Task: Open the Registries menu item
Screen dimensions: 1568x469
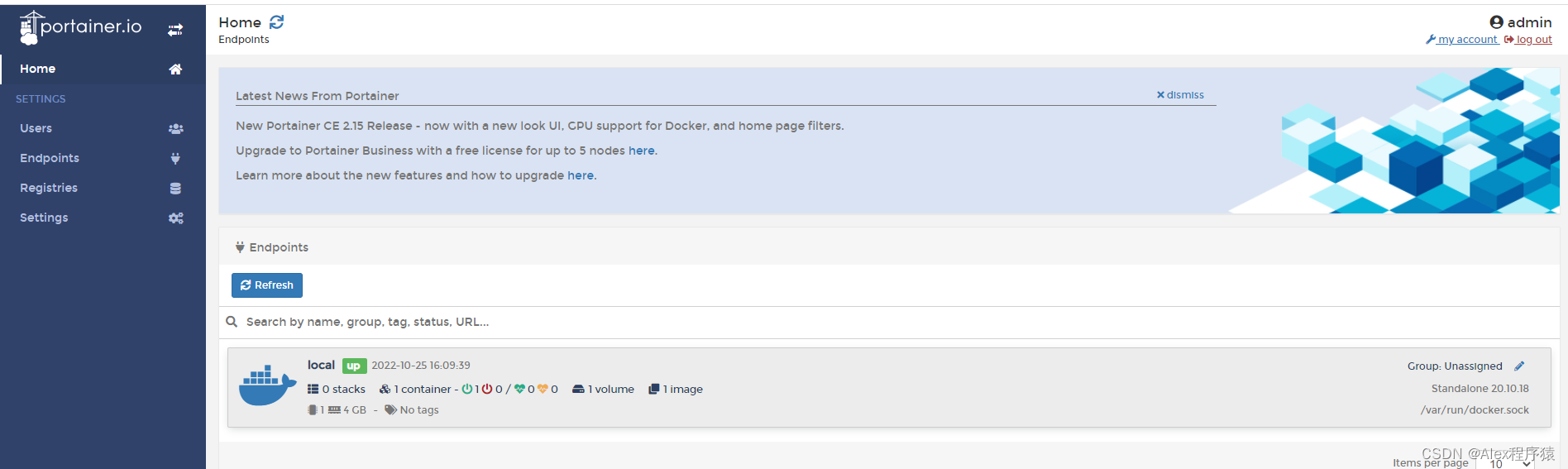Action: [x=103, y=189]
